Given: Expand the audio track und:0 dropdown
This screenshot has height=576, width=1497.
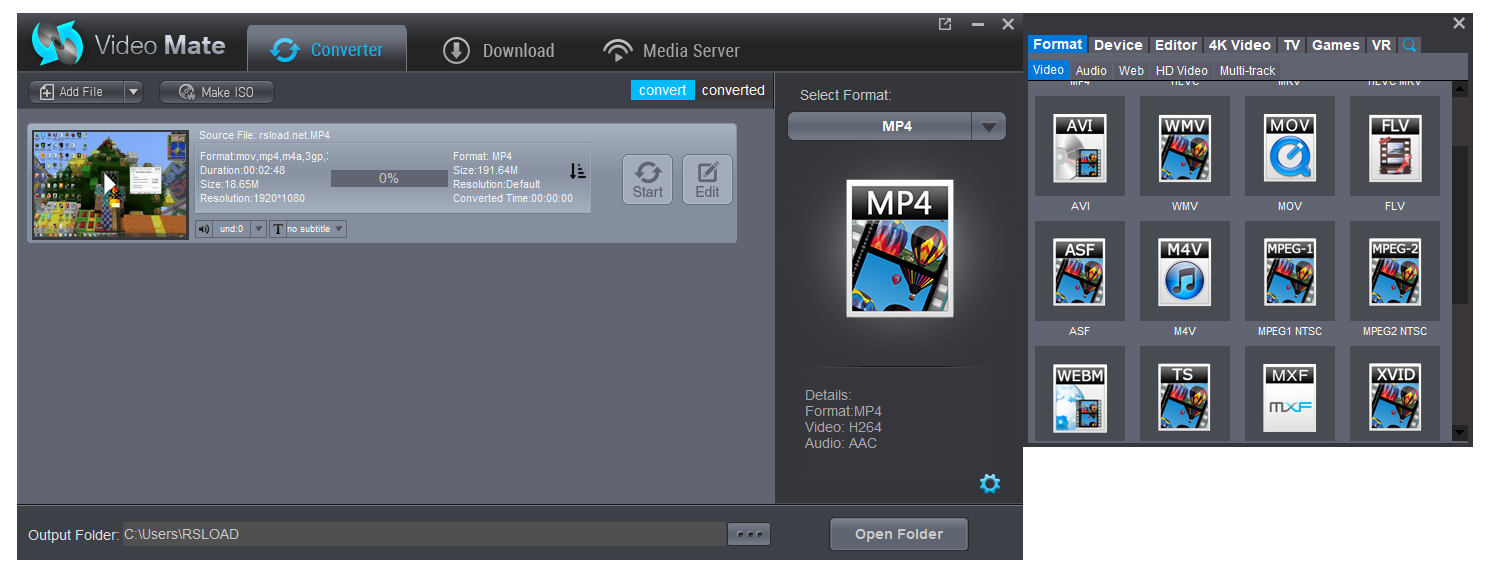Looking at the screenshot, I should 257,229.
